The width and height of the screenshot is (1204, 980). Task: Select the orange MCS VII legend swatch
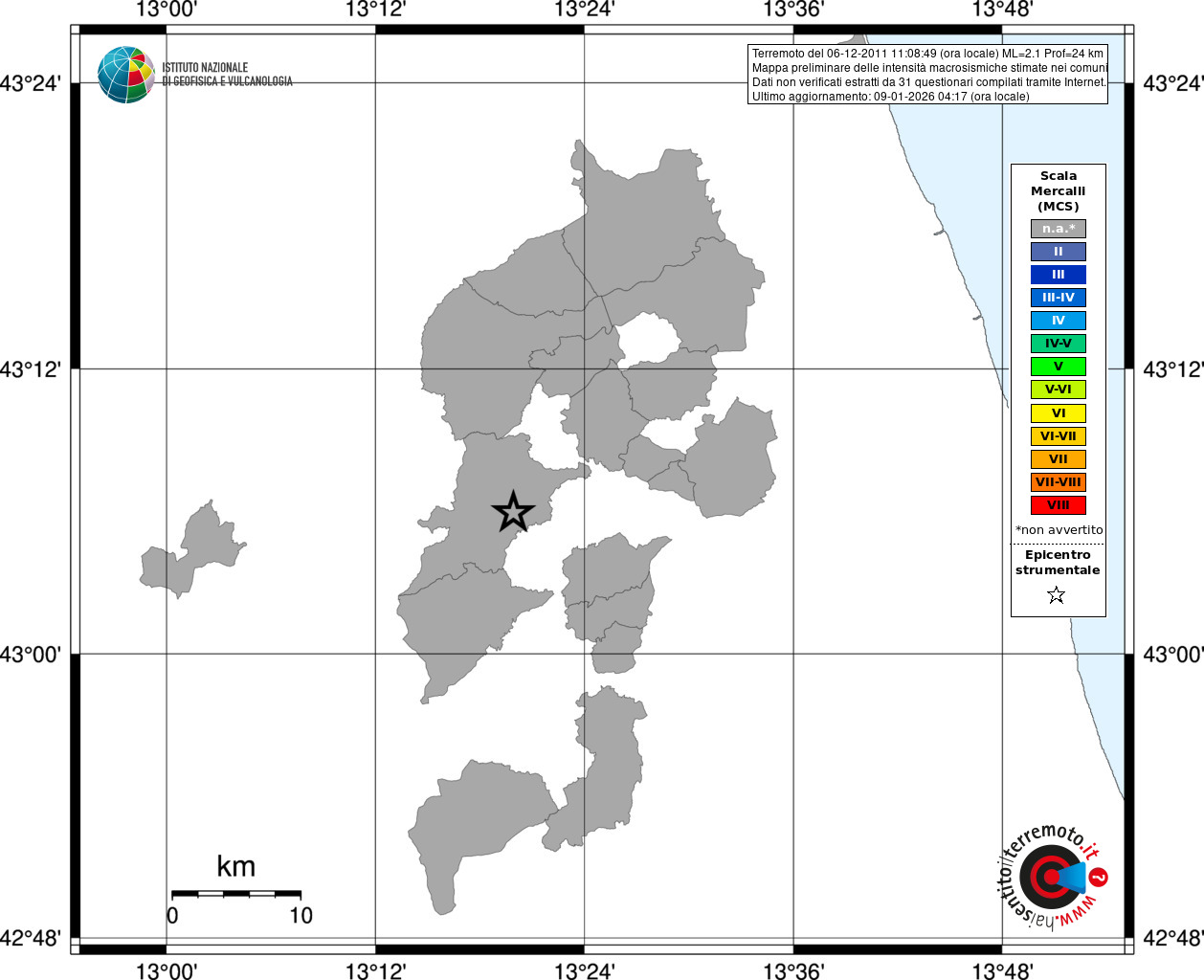coord(1059,459)
